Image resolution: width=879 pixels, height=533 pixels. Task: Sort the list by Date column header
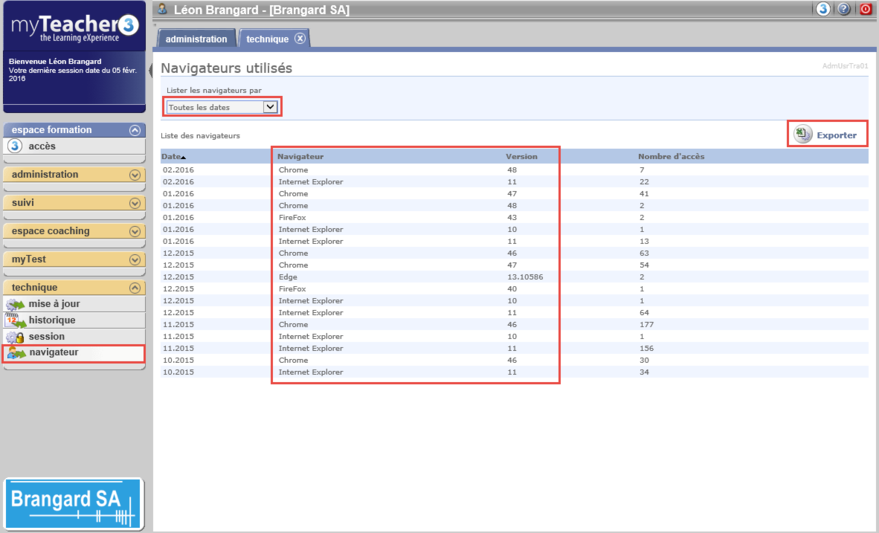pyautogui.click(x=173, y=157)
